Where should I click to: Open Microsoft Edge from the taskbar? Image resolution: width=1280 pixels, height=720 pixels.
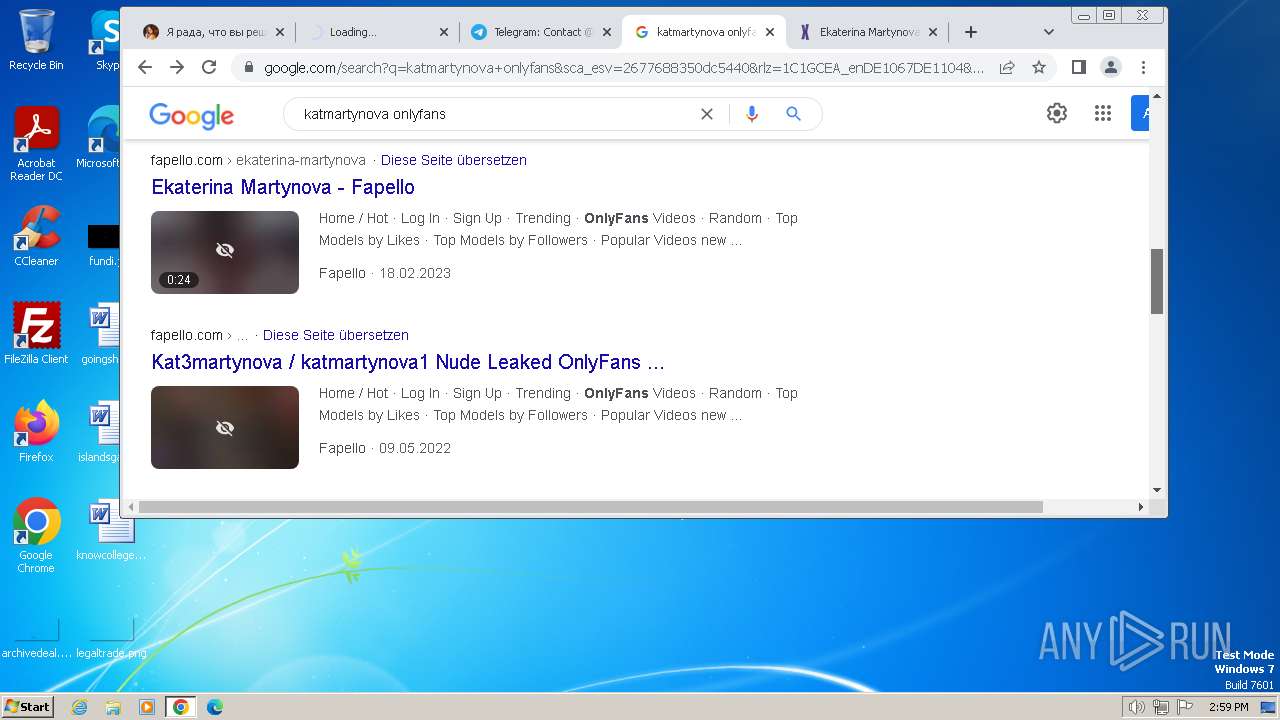214,707
